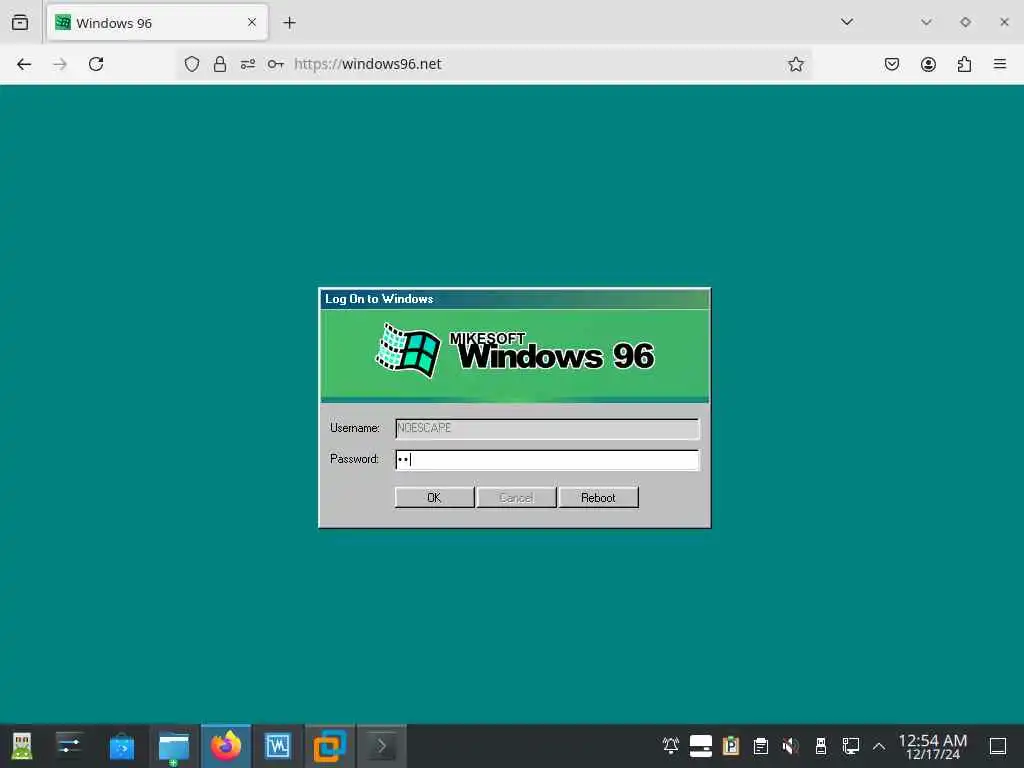Click the window maximize diamond icon
Screen dimensions: 1024x768
click(x=965, y=22)
